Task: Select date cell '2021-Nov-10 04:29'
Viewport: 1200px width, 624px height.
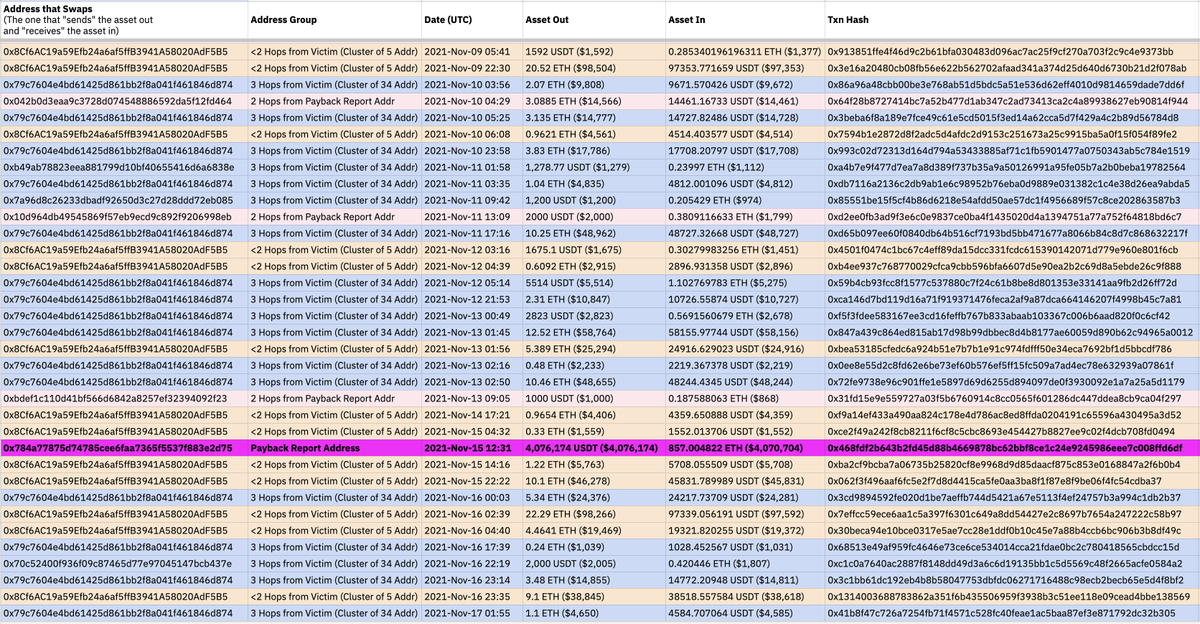Action: (x=471, y=101)
